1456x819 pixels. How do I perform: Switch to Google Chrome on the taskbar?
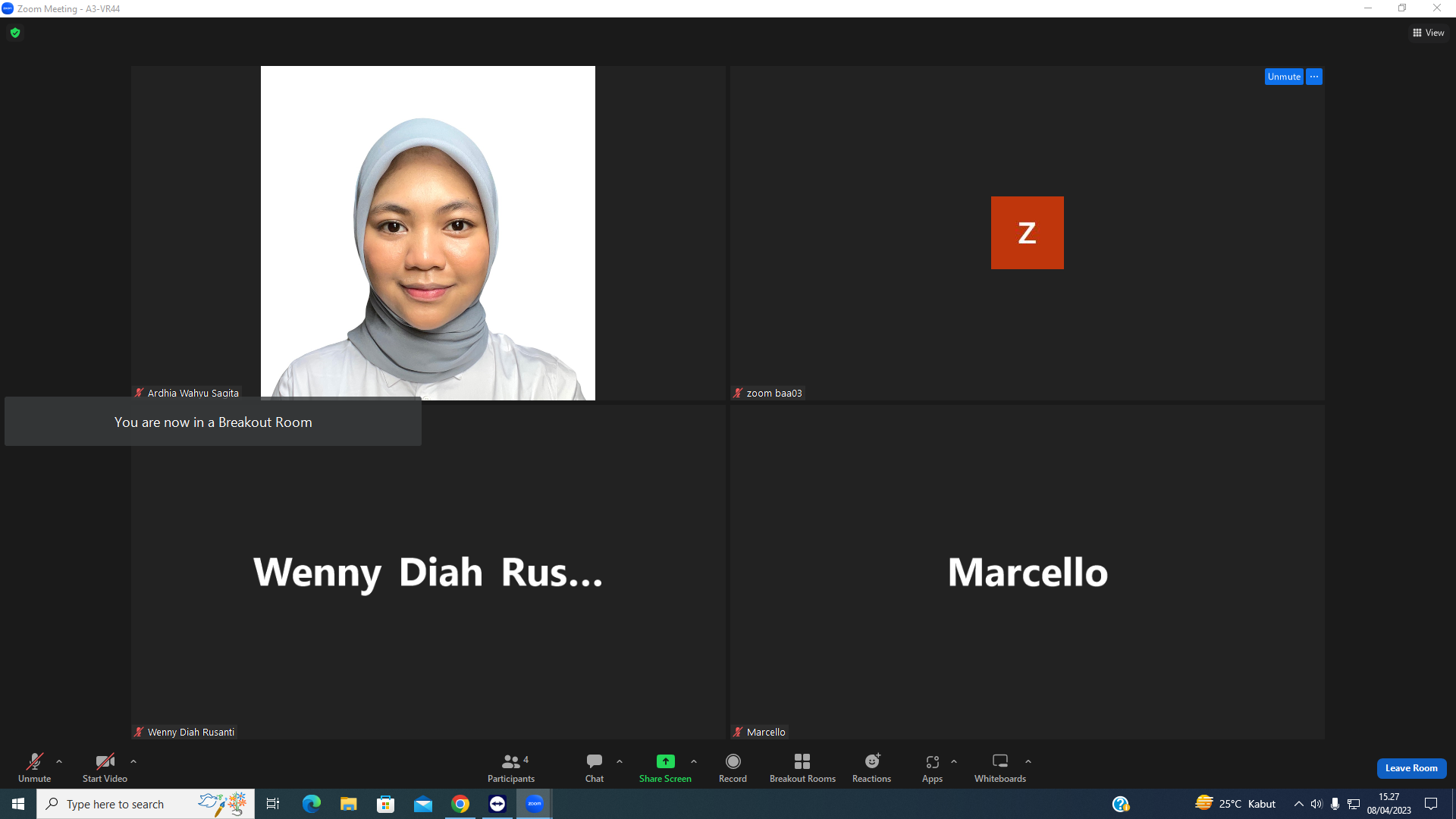460,804
